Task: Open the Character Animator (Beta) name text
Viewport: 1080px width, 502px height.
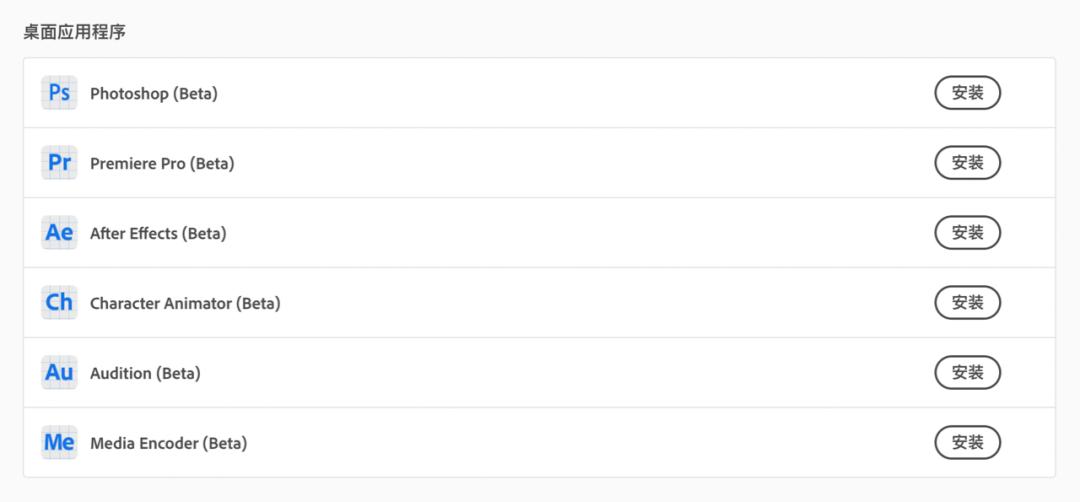Action: pos(185,303)
